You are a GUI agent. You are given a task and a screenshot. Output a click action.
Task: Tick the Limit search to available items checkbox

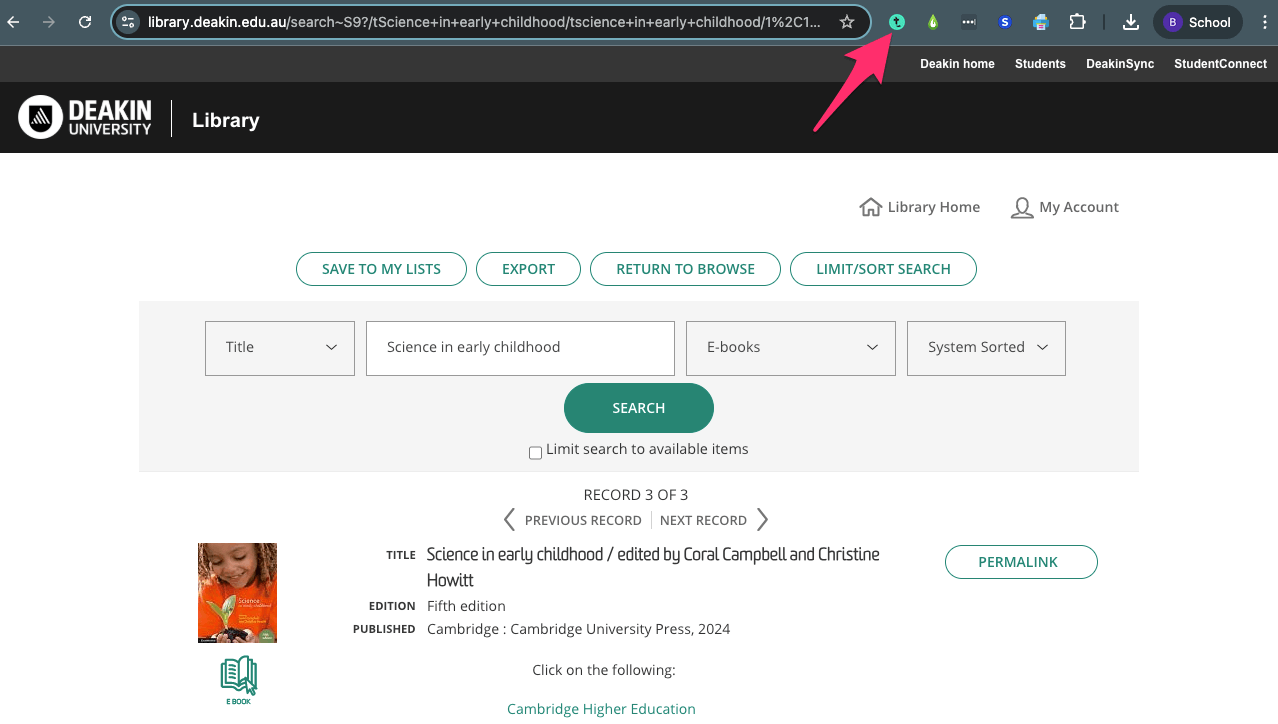tap(535, 453)
